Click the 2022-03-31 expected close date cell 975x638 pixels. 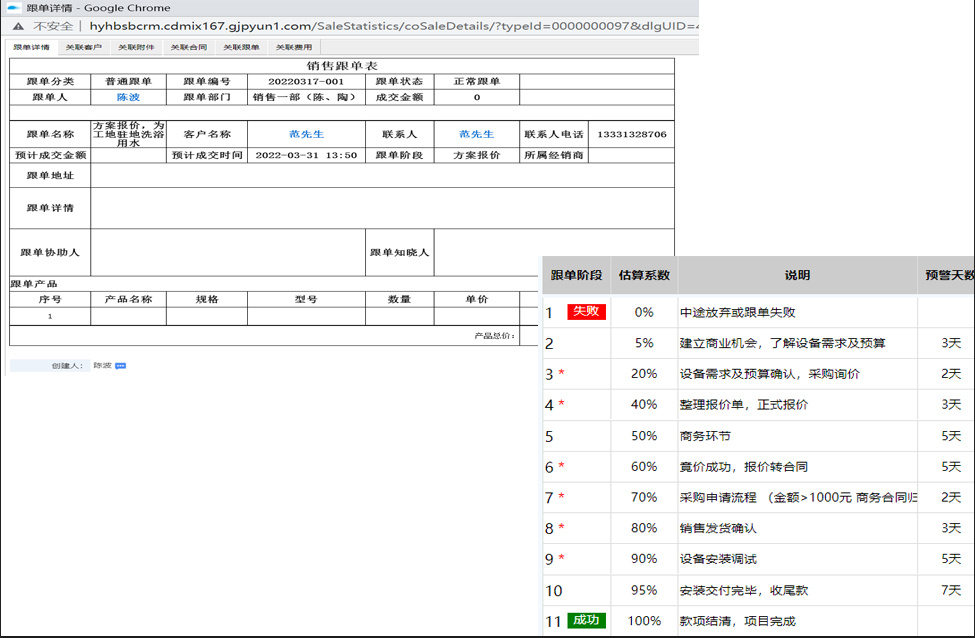click(305, 158)
